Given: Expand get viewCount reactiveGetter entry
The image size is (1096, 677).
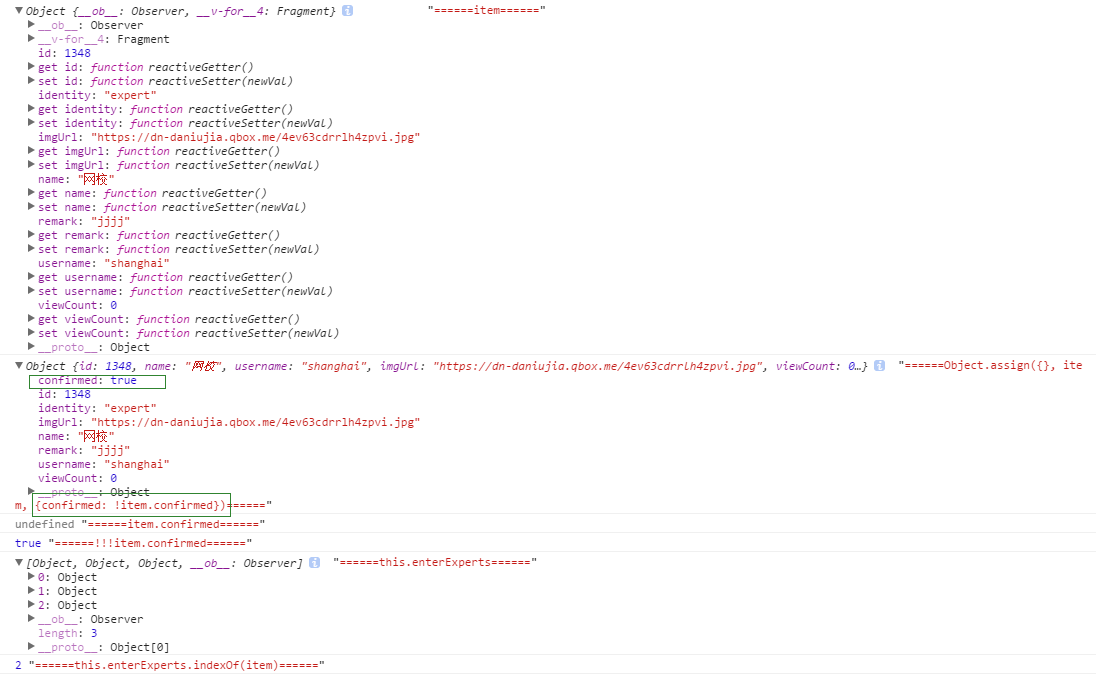Looking at the screenshot, I should [31, 319].
